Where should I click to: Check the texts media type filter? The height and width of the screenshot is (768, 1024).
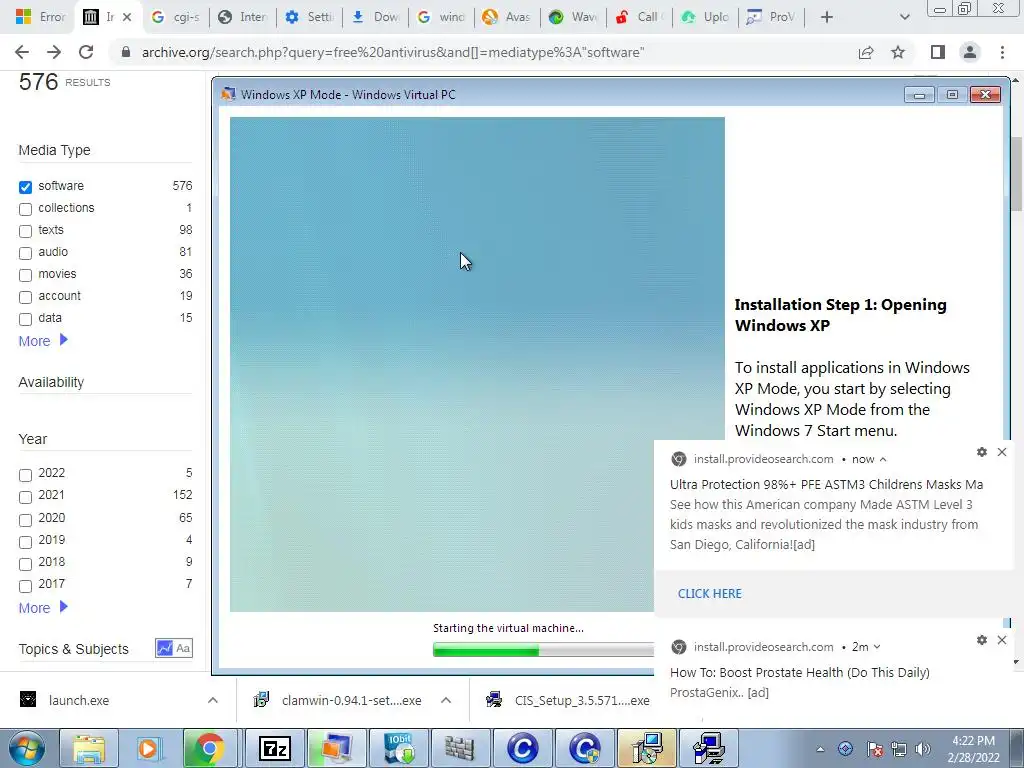click(25, 231)
